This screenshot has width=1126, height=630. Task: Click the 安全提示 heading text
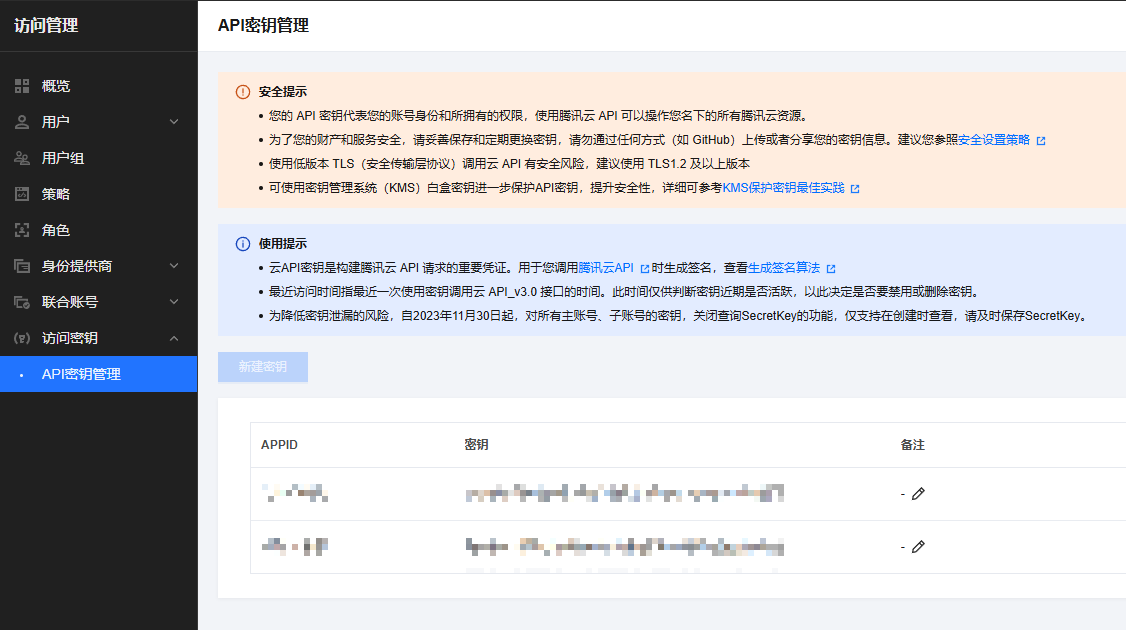(283, 92)
